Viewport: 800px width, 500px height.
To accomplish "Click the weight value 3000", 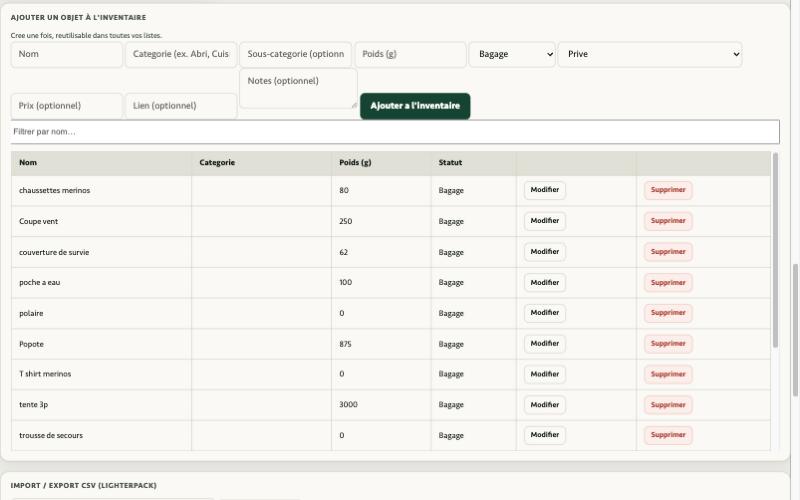I will pyautogui.click(x=348, y=405).
